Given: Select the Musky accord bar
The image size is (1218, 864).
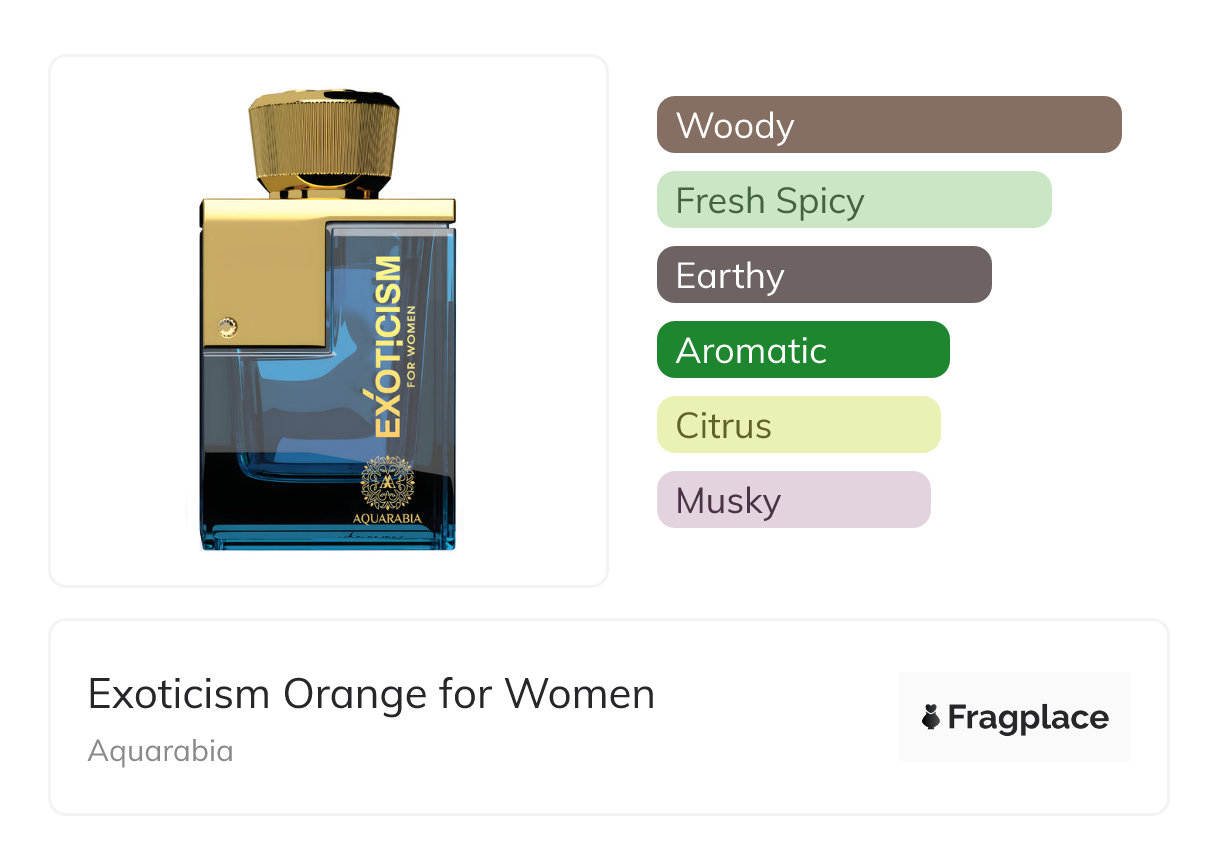Looking at the screenshot, I should coord(793,500).
